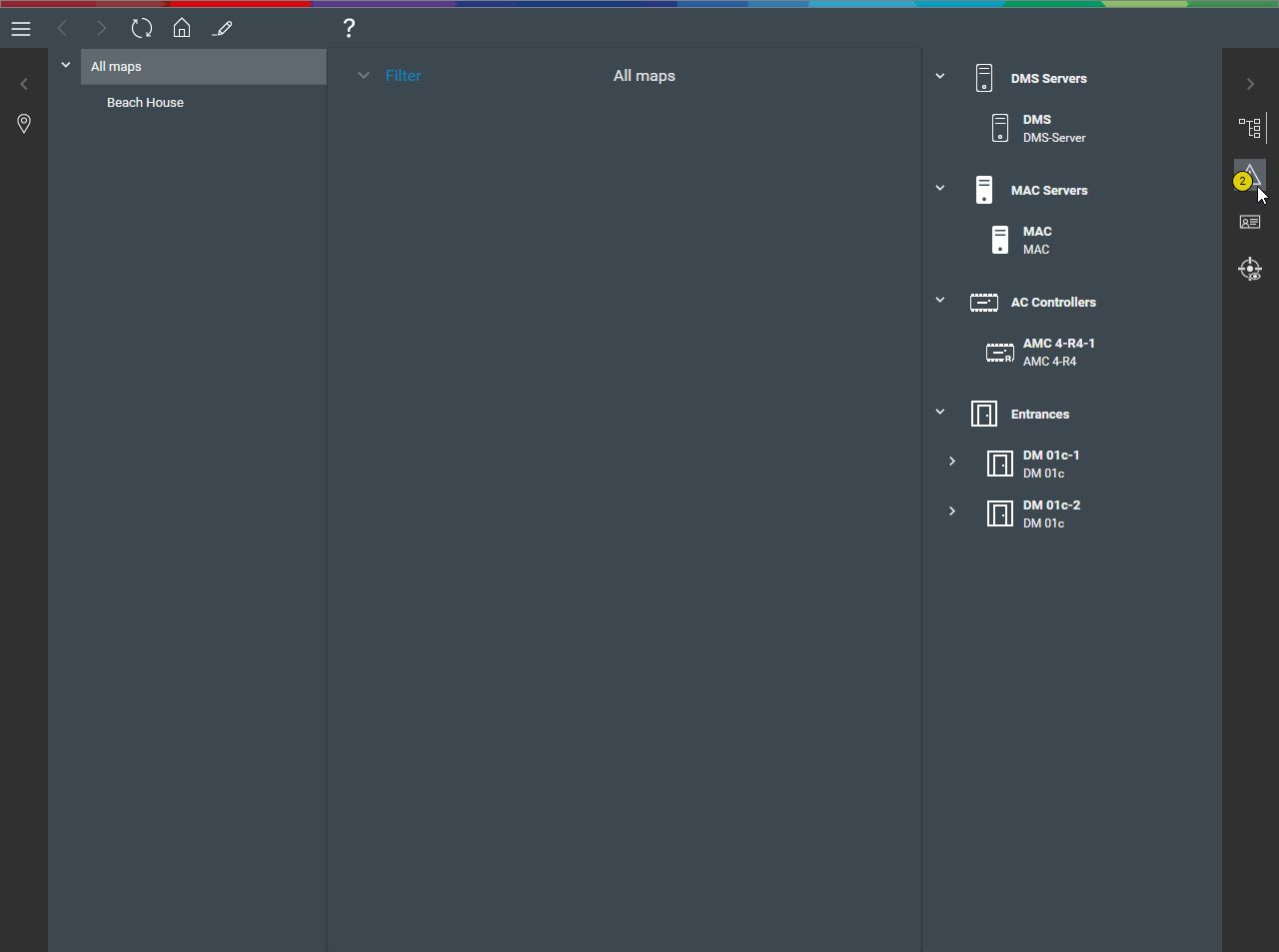Open the Filter link
This screenshot has height=952, width=1279.
click(404, 76)
